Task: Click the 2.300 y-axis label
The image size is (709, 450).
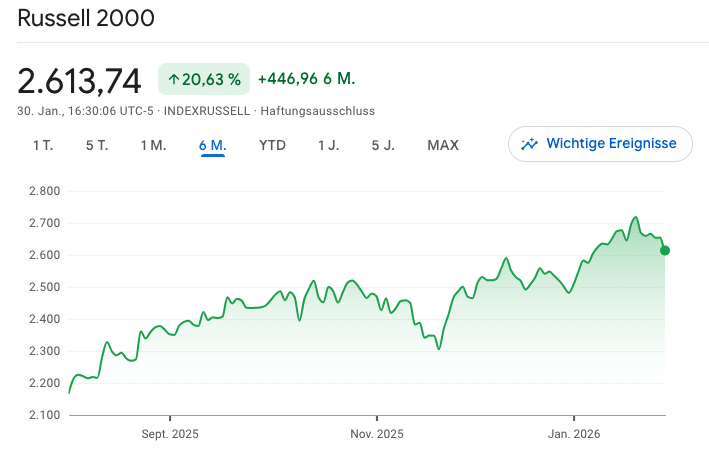Action: pyautogui.click(x=45, y=351)
